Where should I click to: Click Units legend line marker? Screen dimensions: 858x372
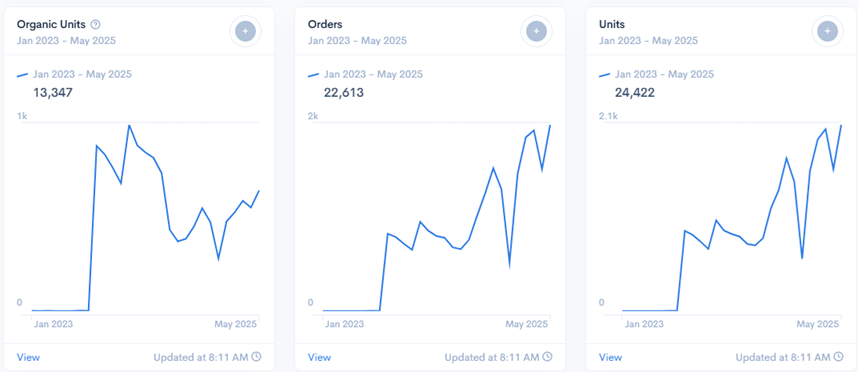pyautogui.click(x=605, y=75)
